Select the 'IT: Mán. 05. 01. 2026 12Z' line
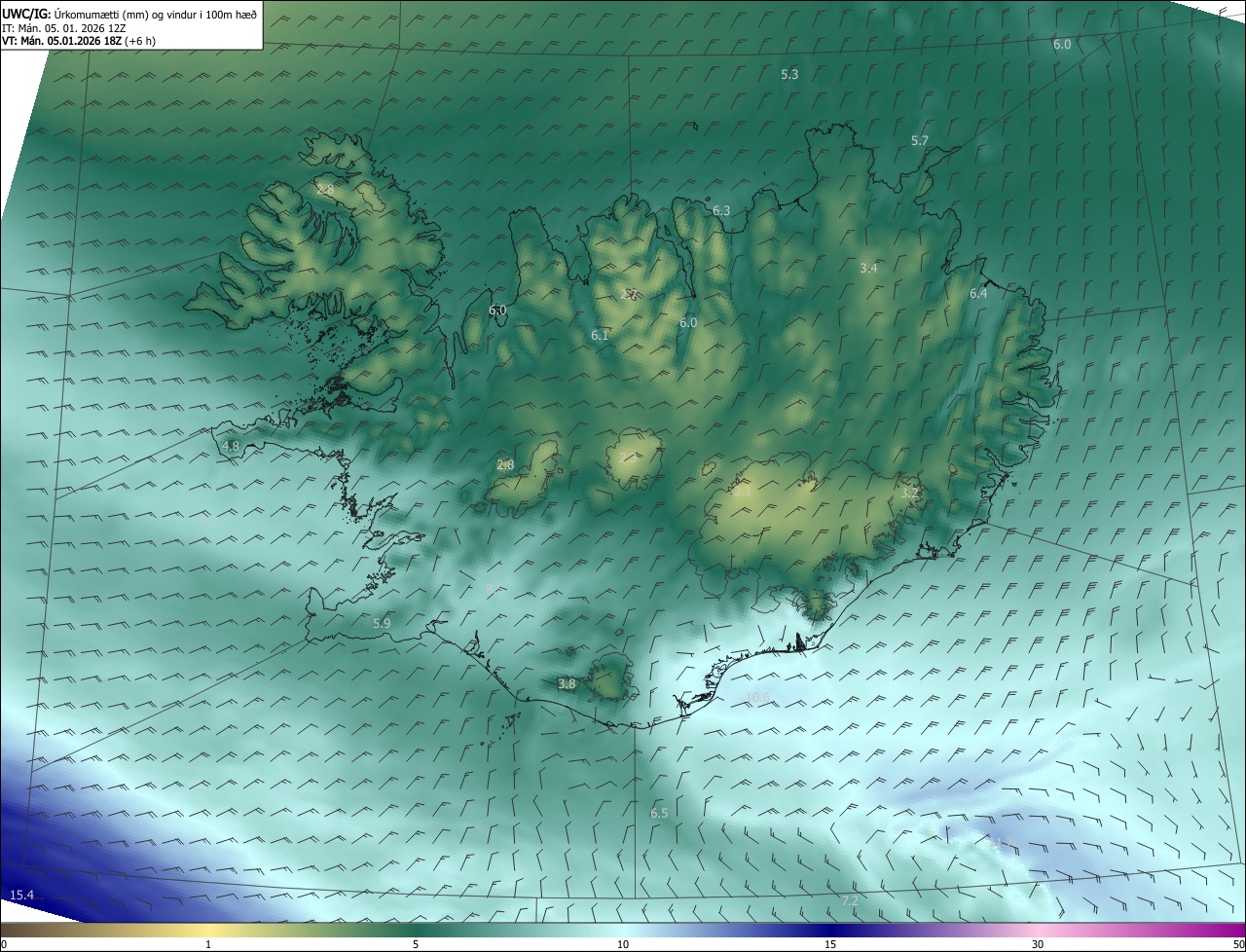 pos(63,28)
